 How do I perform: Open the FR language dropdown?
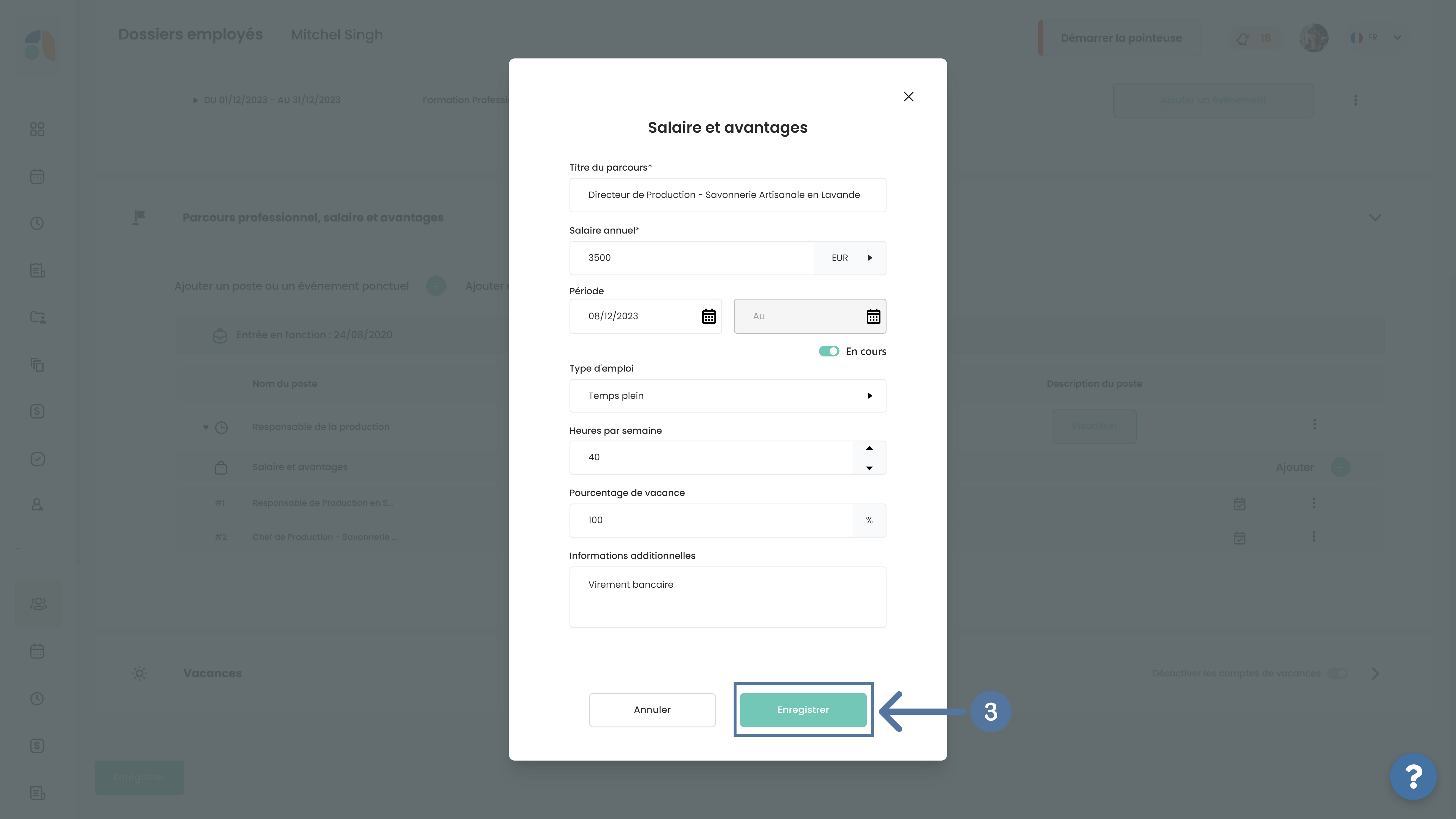pos(1375,38)
